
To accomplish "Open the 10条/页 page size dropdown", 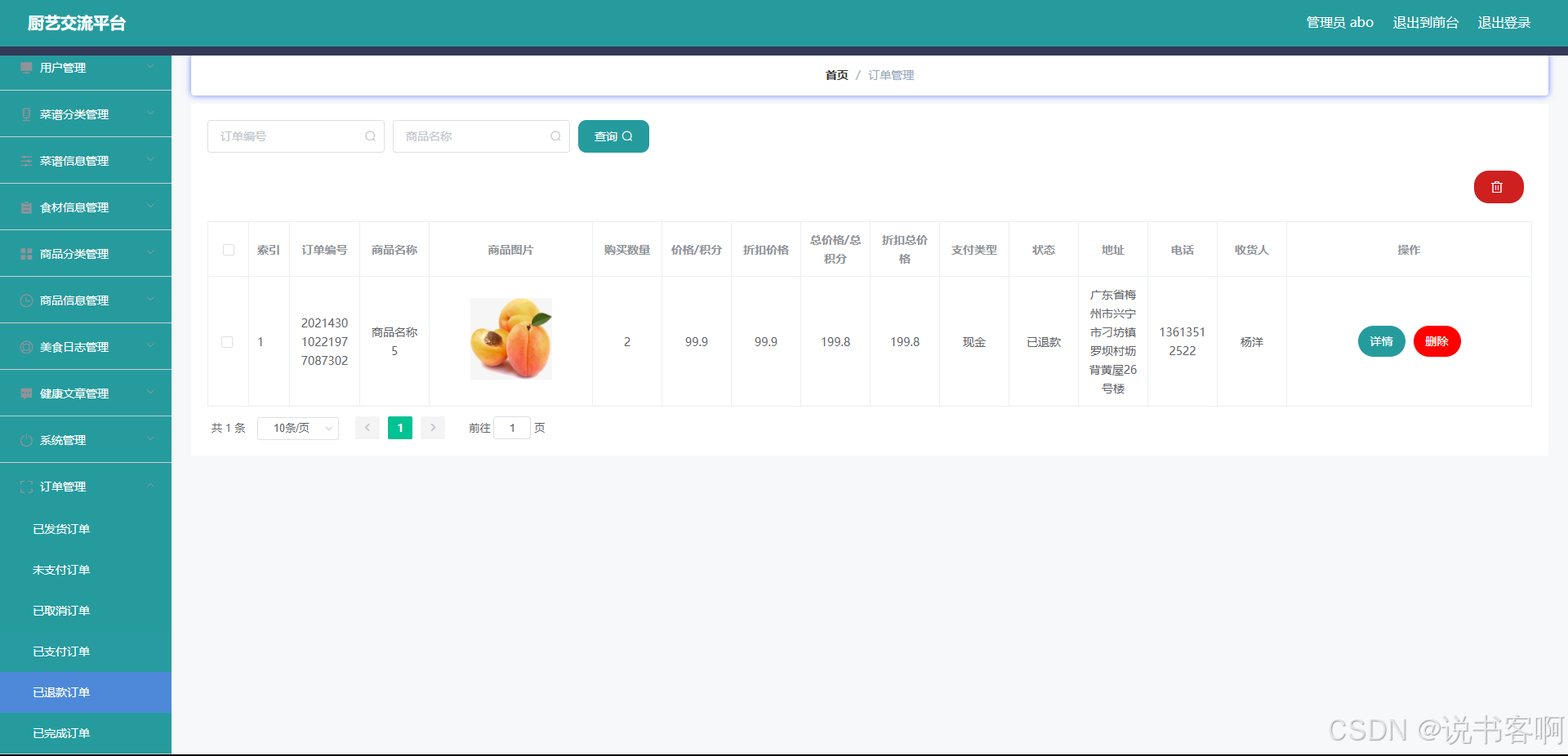I will 297,428.
